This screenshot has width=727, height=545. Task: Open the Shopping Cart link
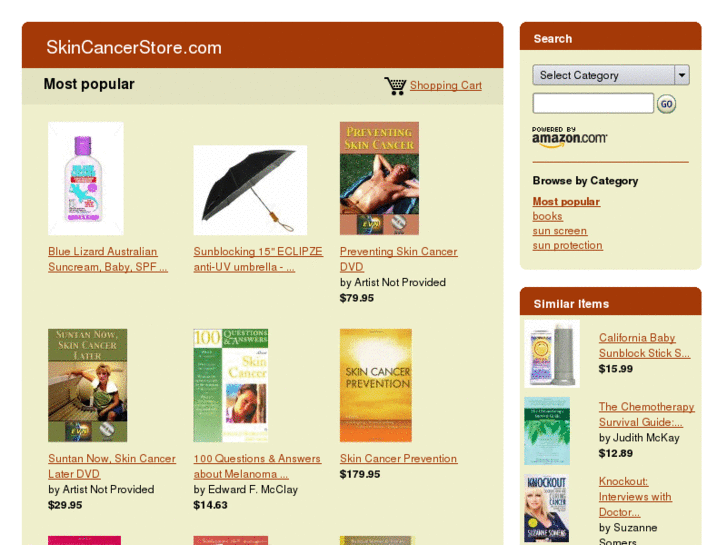446,85
